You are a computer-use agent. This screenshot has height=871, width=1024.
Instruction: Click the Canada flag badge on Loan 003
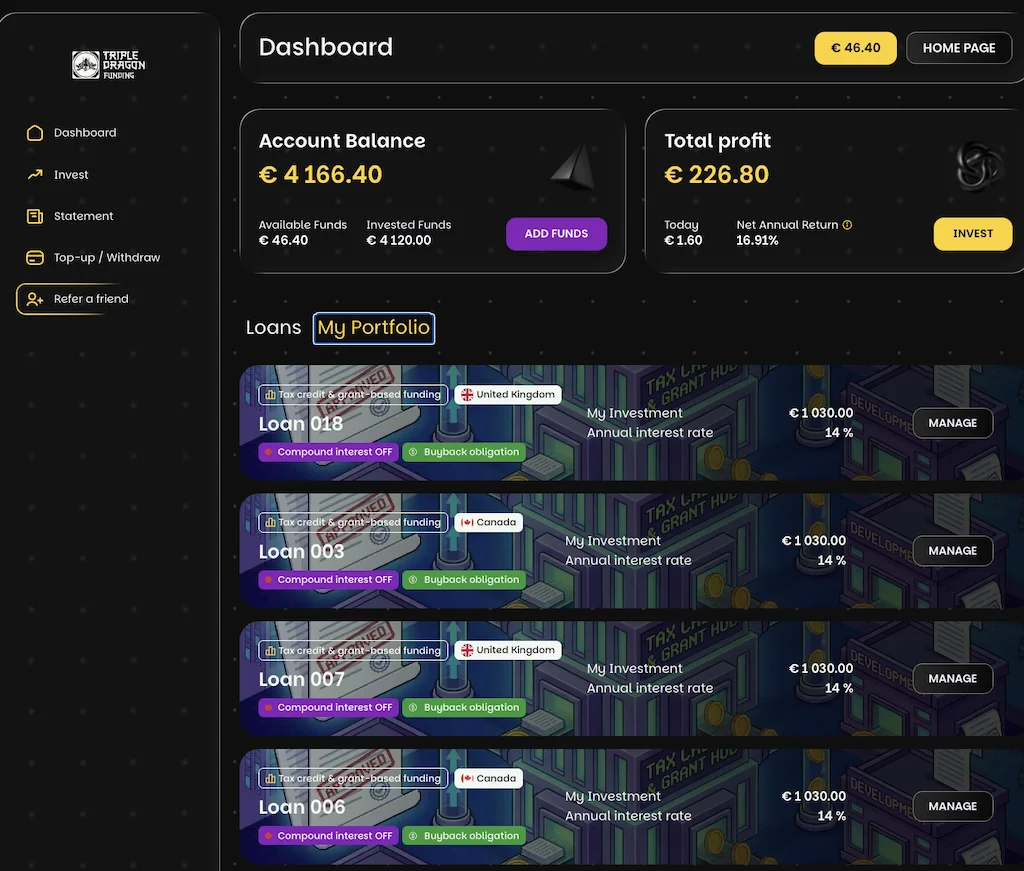tap(488, 522)
